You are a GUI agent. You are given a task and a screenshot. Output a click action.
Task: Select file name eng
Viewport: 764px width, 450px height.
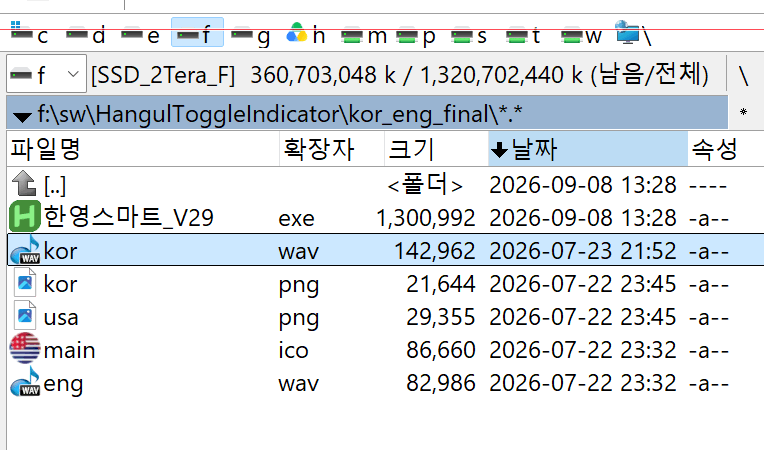coord(63,385)
